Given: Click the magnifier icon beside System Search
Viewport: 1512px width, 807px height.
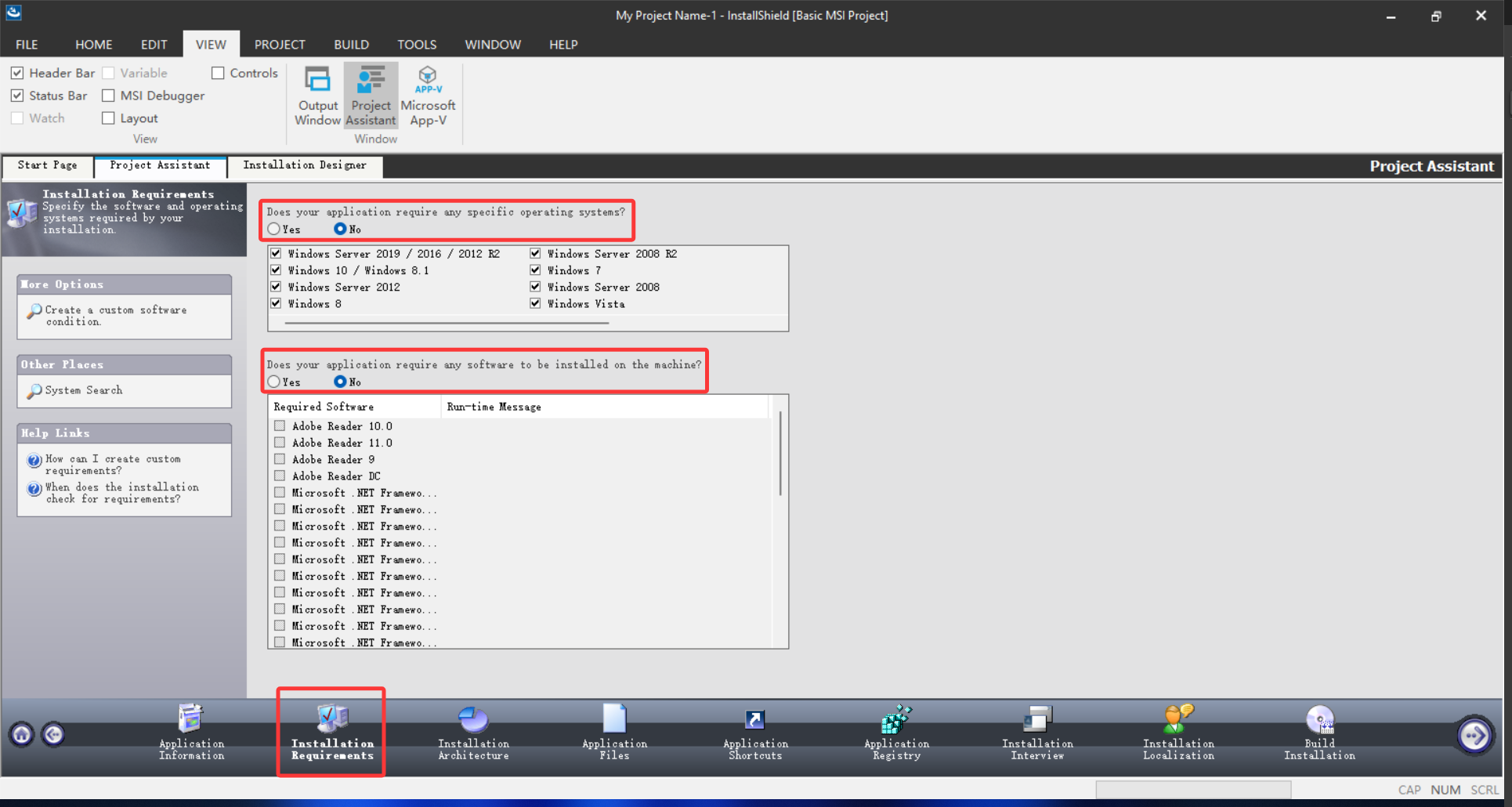Looking at the screenshot, I should (x=34, y=390).
